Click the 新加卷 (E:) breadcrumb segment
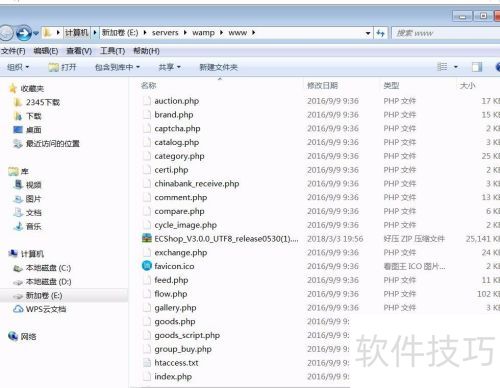Screen dimensions: 500x388 (120, 33)
